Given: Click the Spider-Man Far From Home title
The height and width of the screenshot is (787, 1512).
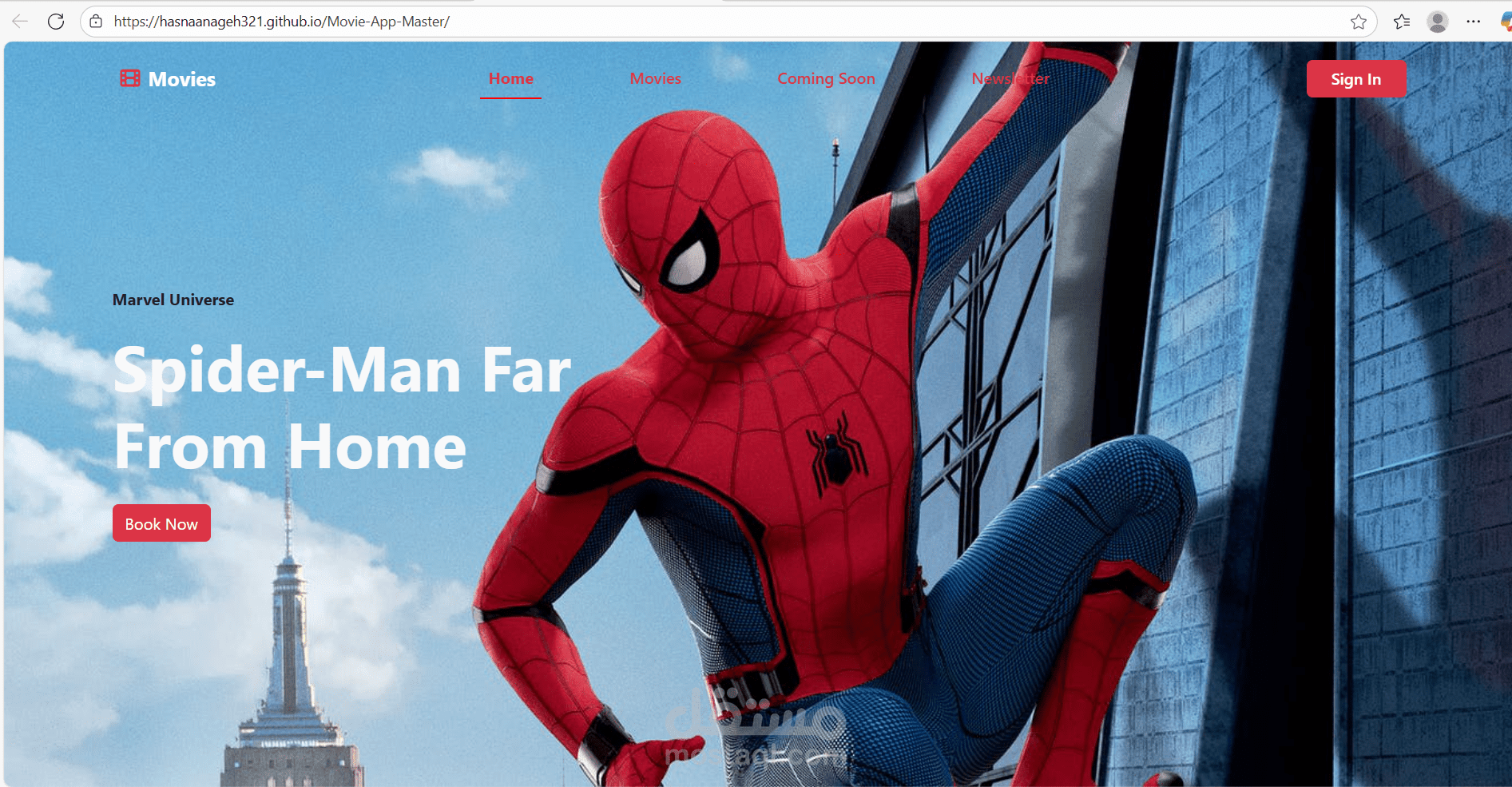Looking at the screenshot, I should point(342,407).
